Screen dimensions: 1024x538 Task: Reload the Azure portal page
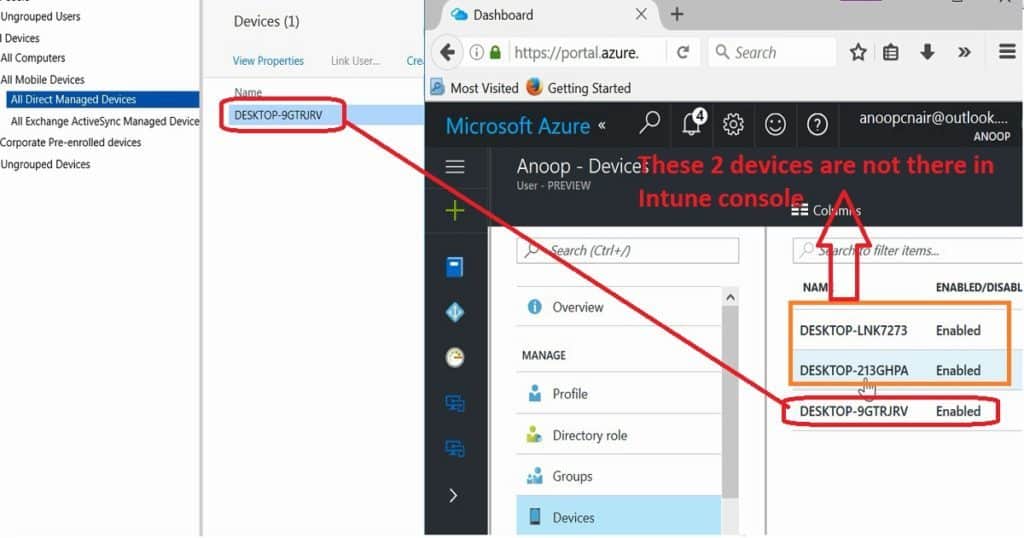click(683, 52)
